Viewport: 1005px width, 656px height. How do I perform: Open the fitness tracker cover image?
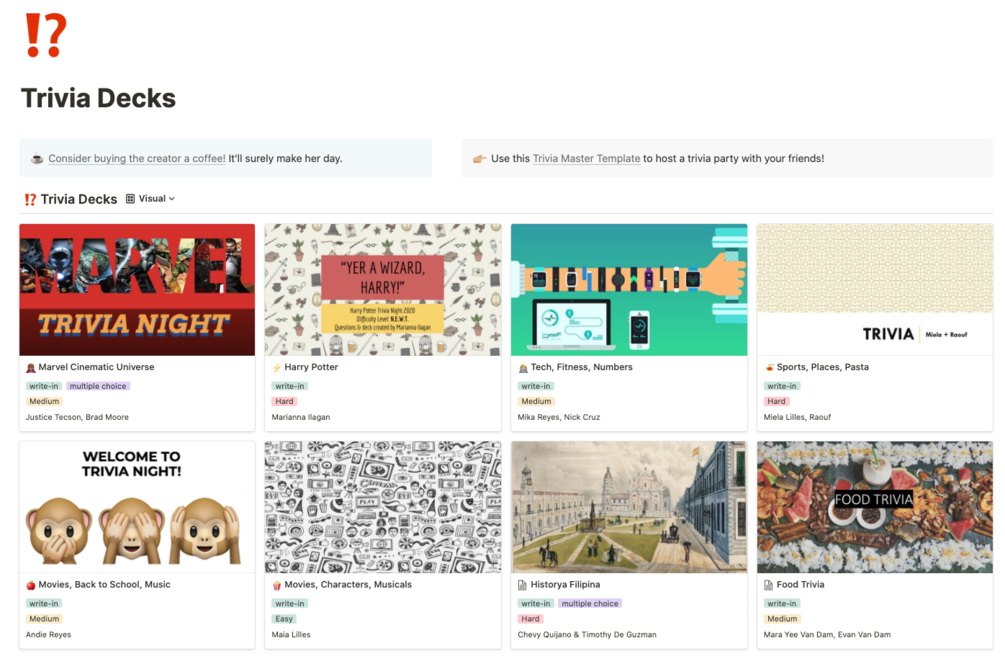[x=629, y=290]
